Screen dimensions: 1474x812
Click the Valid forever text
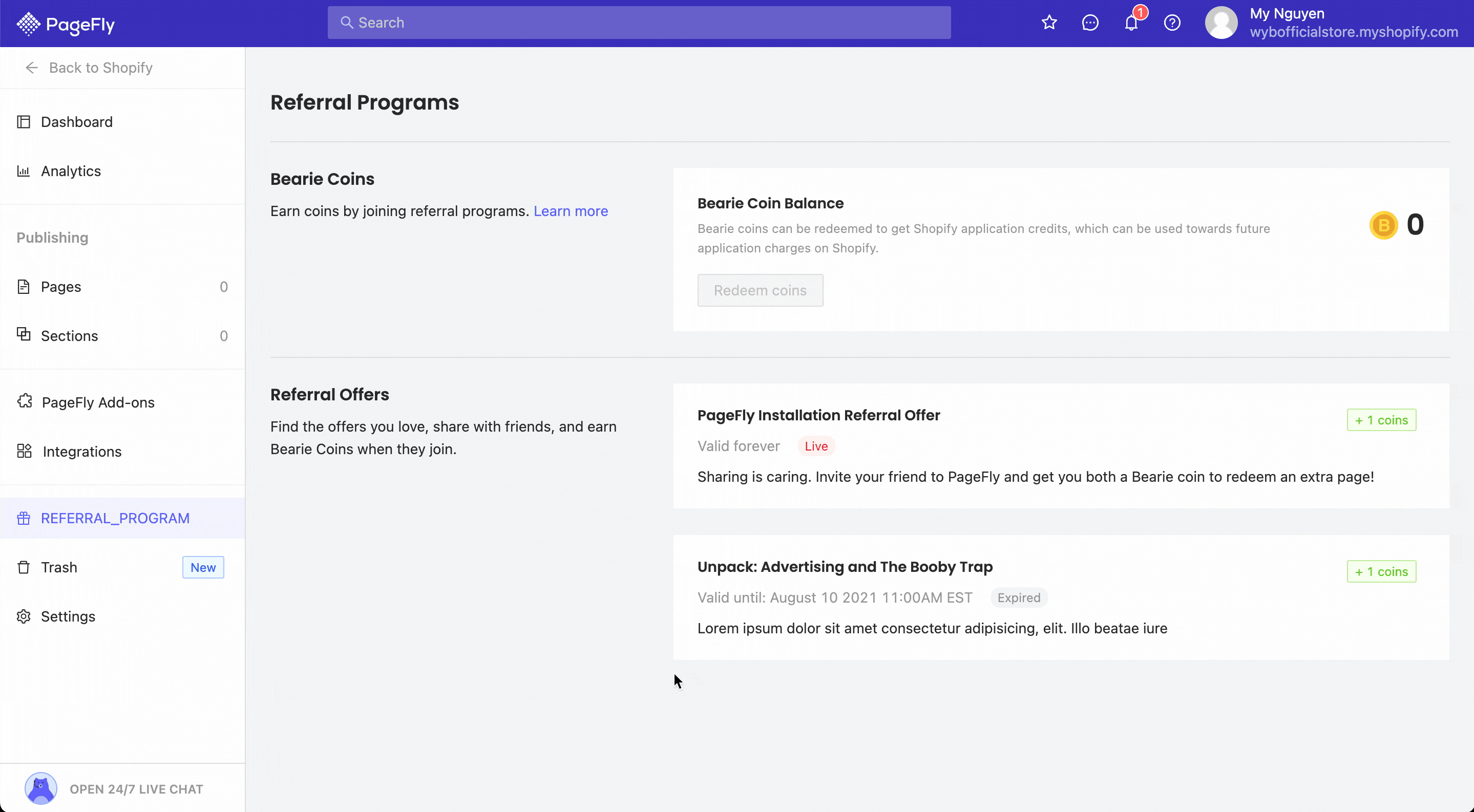738,446
